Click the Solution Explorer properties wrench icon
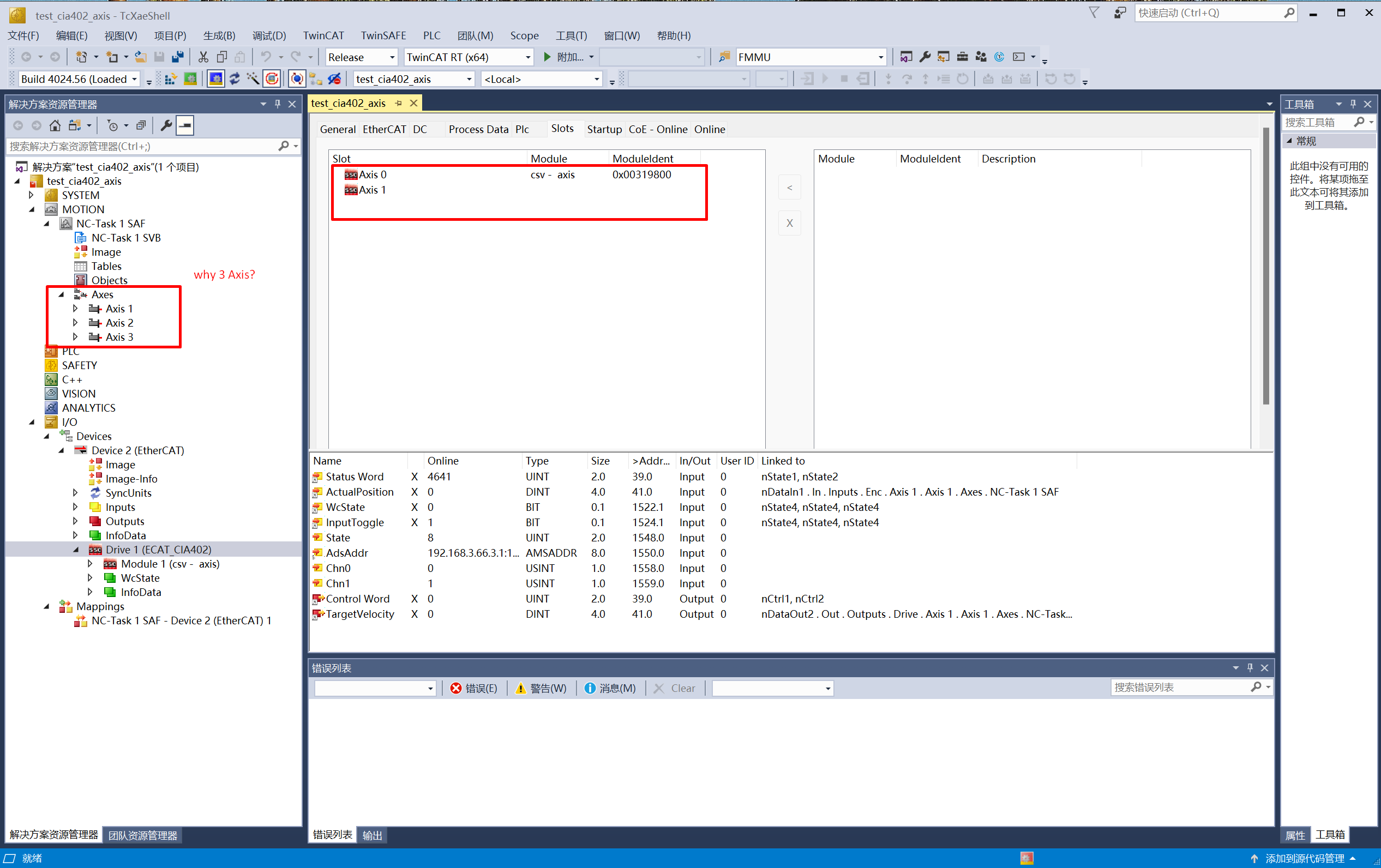 point(166,125)
